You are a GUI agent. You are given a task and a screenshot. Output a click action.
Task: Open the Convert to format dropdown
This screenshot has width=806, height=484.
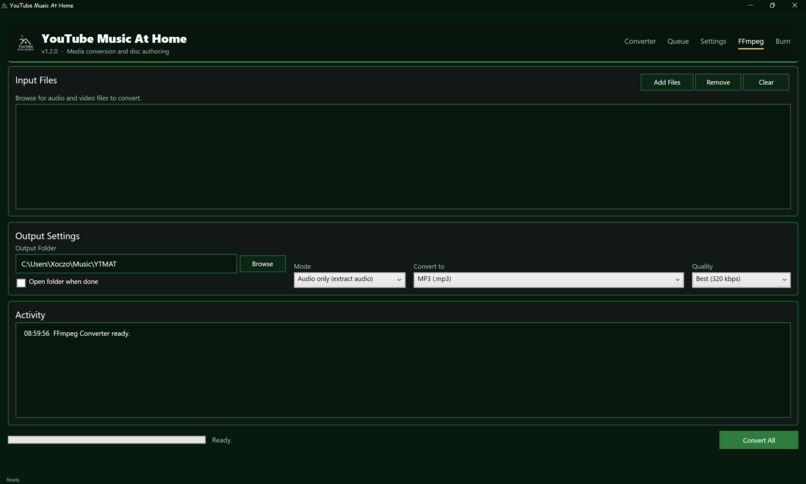click(x=548, y=280)
